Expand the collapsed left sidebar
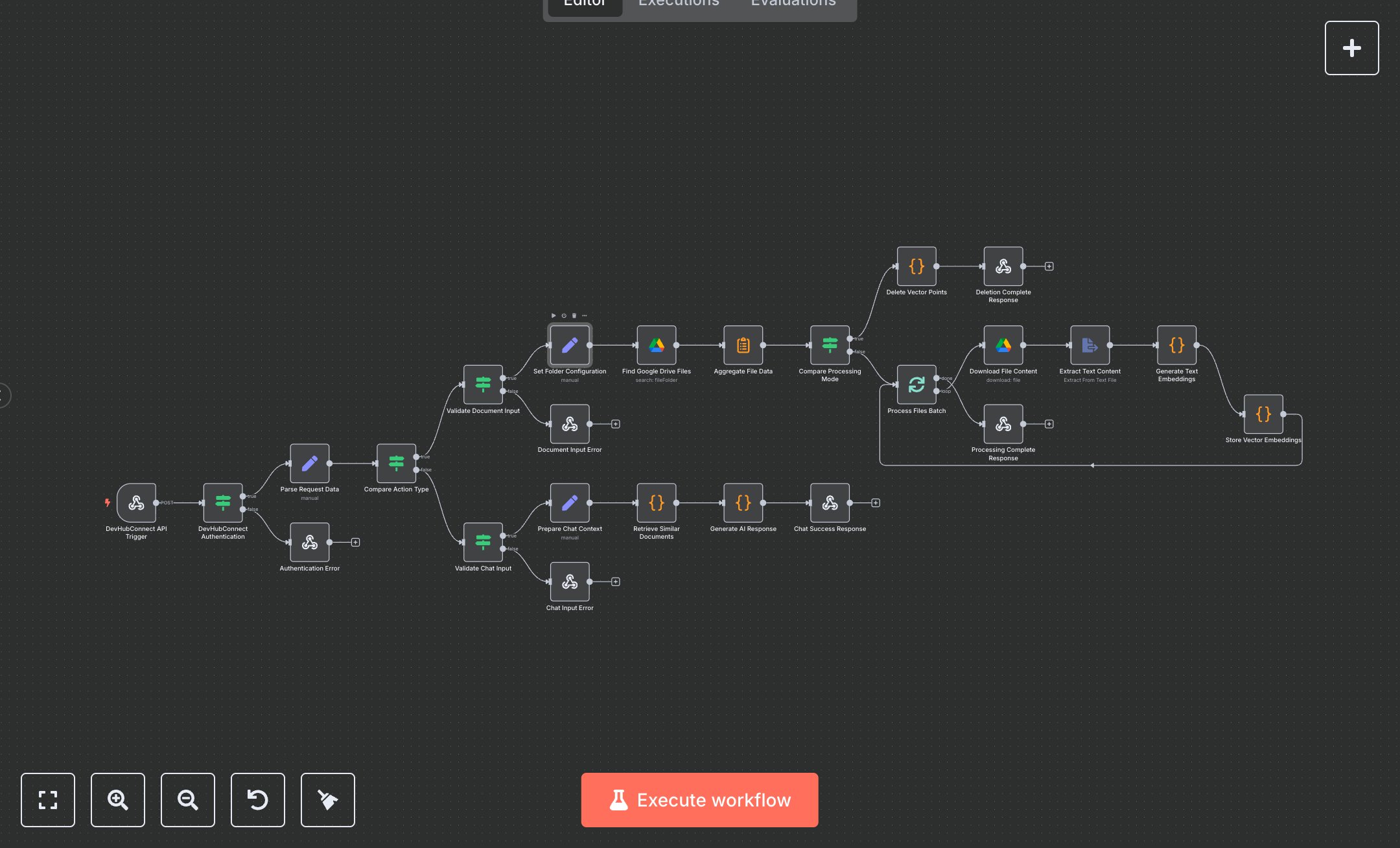 coord(3,395)
